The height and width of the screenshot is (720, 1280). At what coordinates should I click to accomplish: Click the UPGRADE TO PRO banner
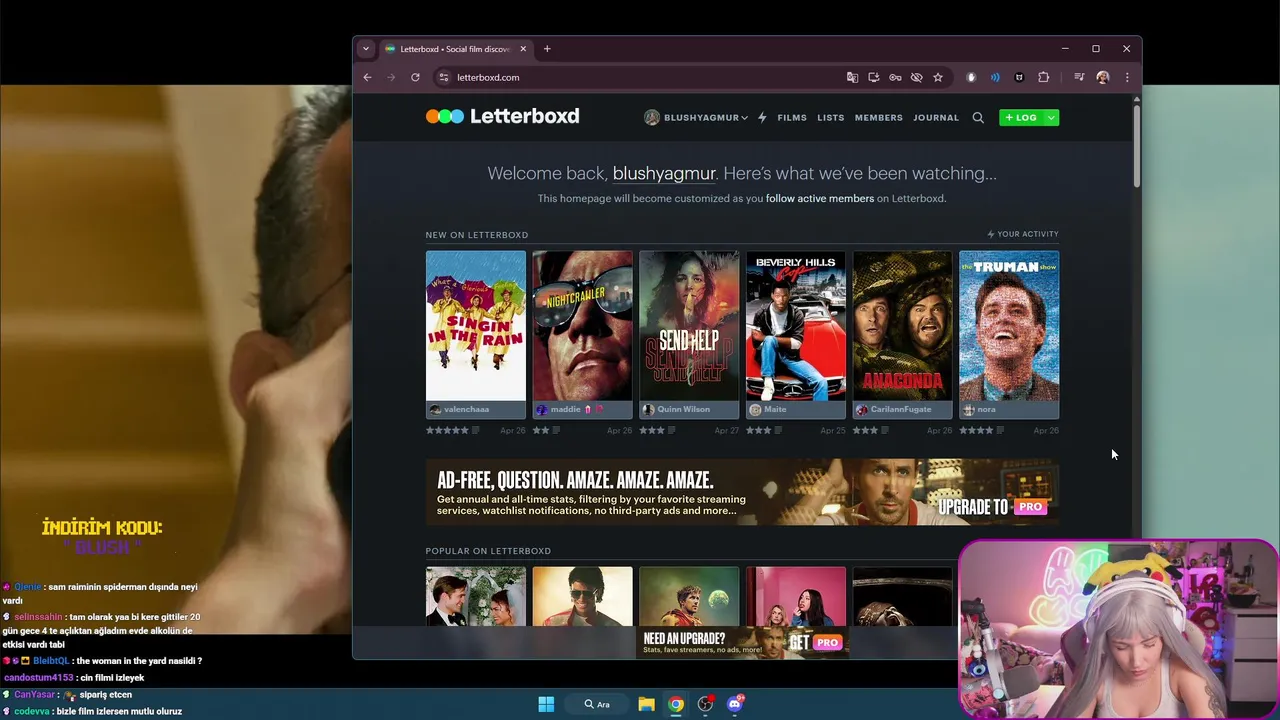click(x=742, y=492)
